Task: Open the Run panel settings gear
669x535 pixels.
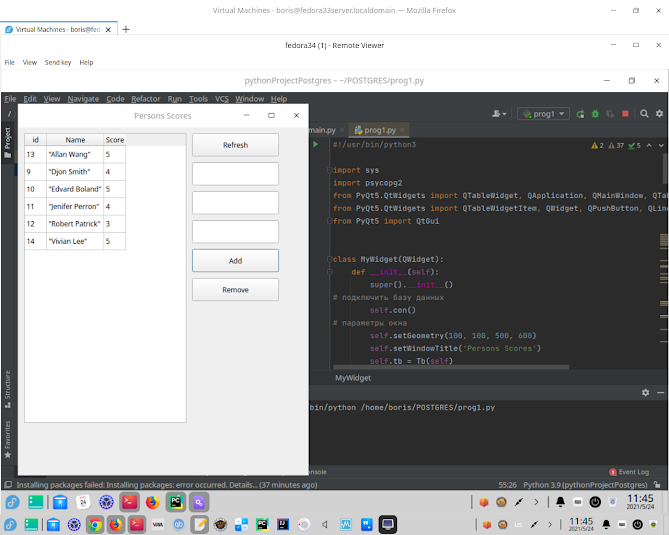Action: click(x=646, y=393)
